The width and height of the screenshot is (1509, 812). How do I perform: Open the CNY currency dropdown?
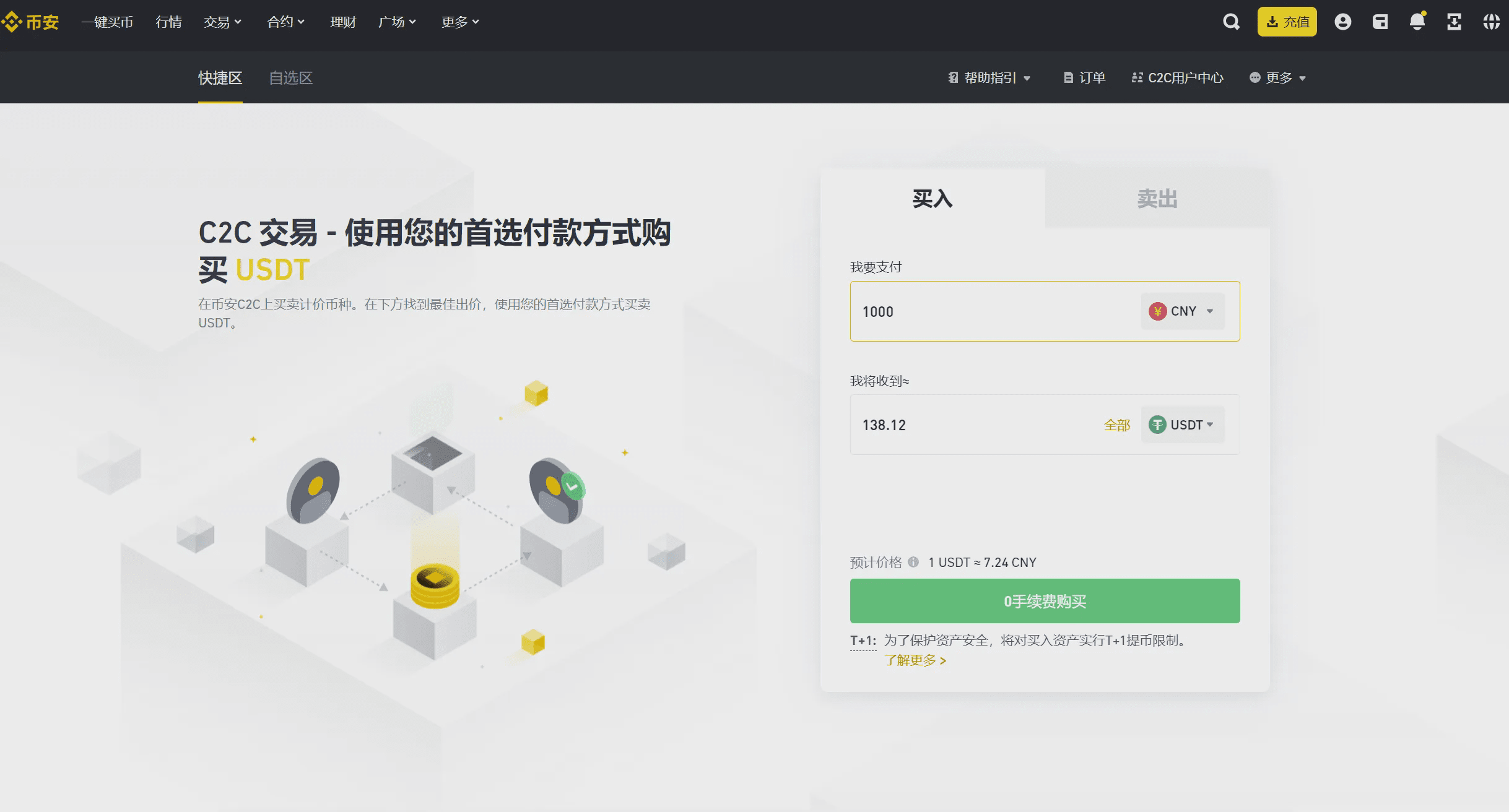[x=1183, y=311]
